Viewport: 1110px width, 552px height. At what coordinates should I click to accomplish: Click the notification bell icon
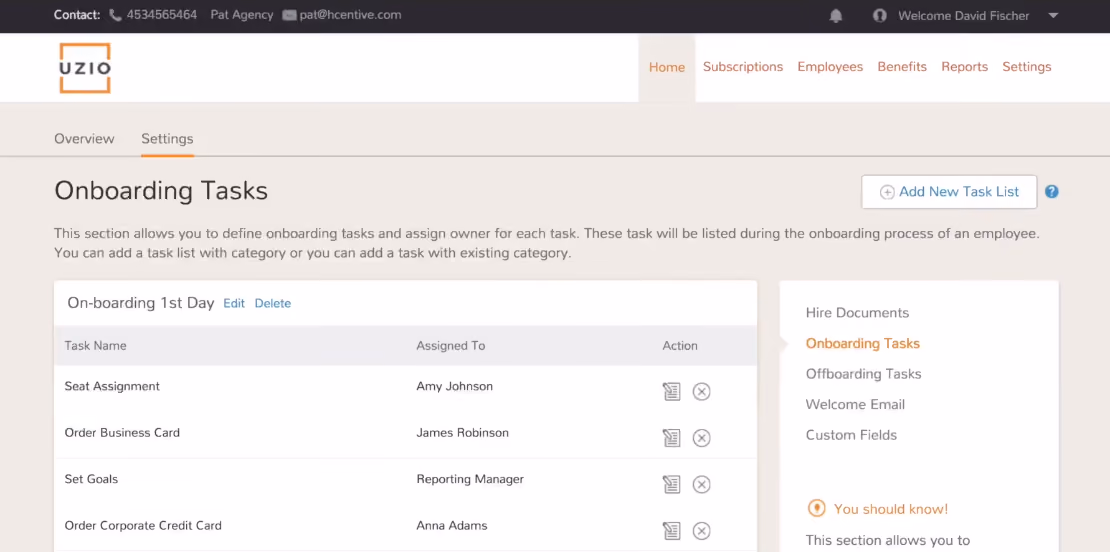coord(836,16)
